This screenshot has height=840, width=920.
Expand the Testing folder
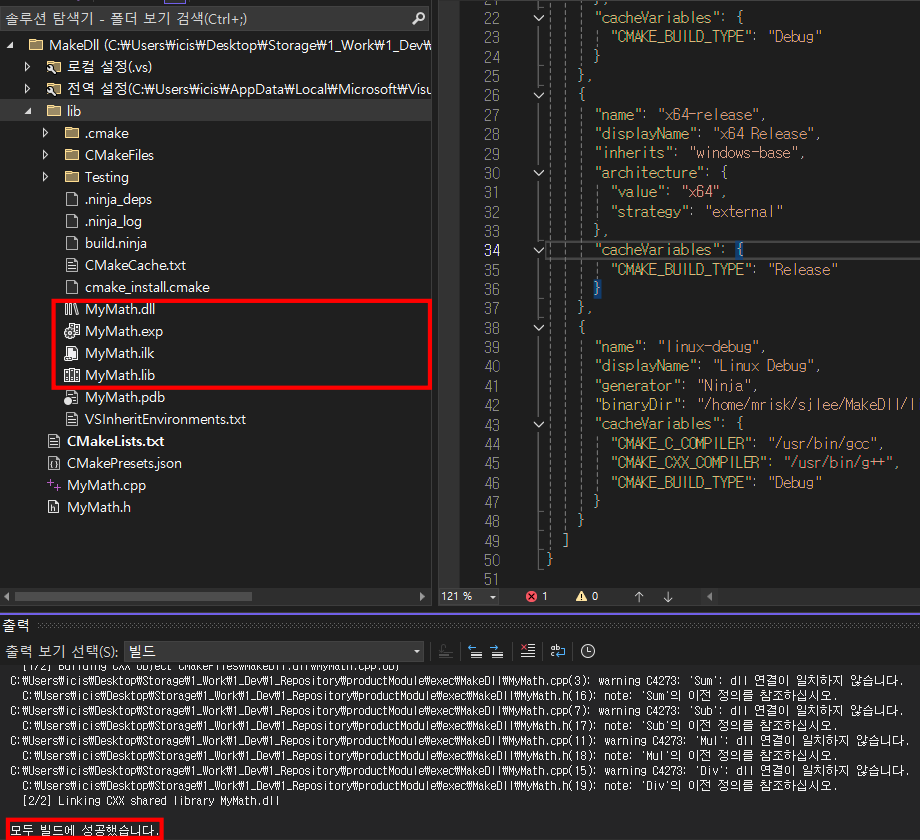pos(45,177)
